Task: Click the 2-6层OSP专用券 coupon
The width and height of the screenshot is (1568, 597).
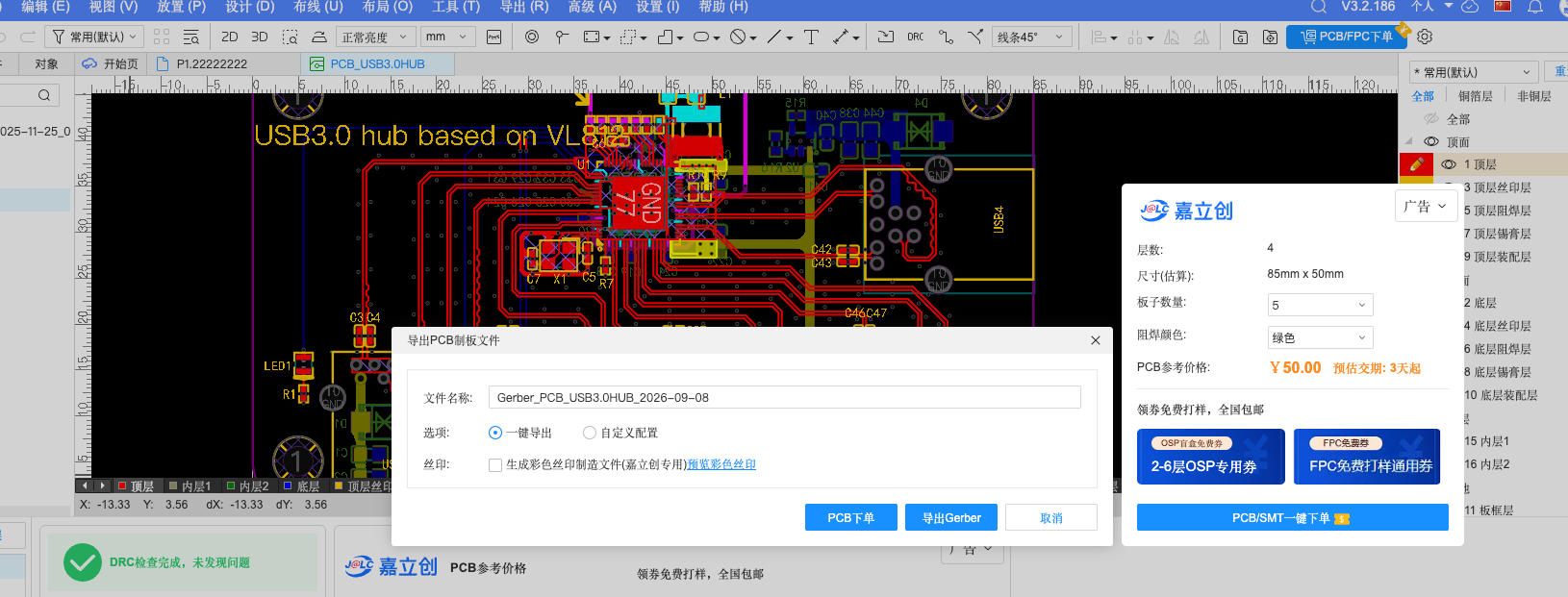Action: pyautogui.click(x=1211, y=457)
